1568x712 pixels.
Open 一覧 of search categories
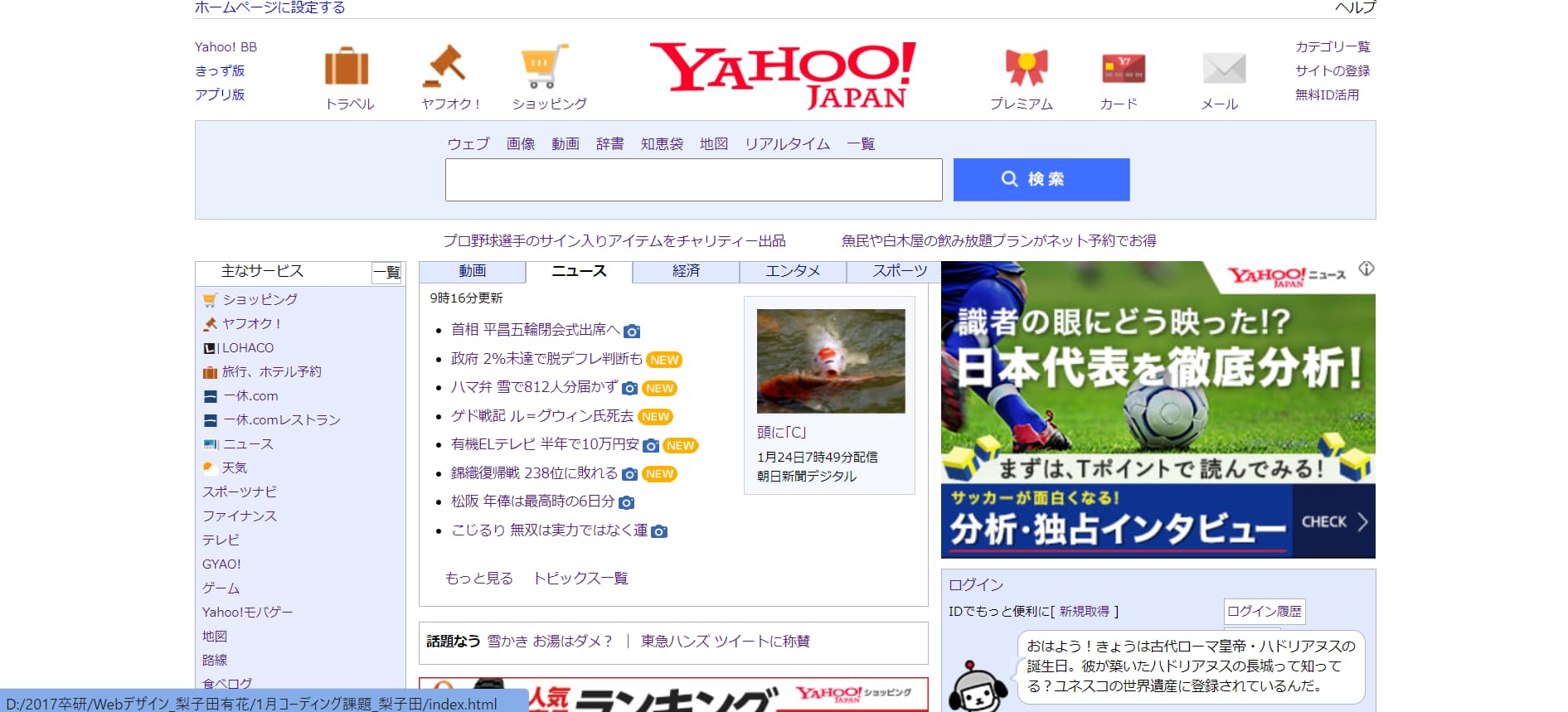pos(861,144)
